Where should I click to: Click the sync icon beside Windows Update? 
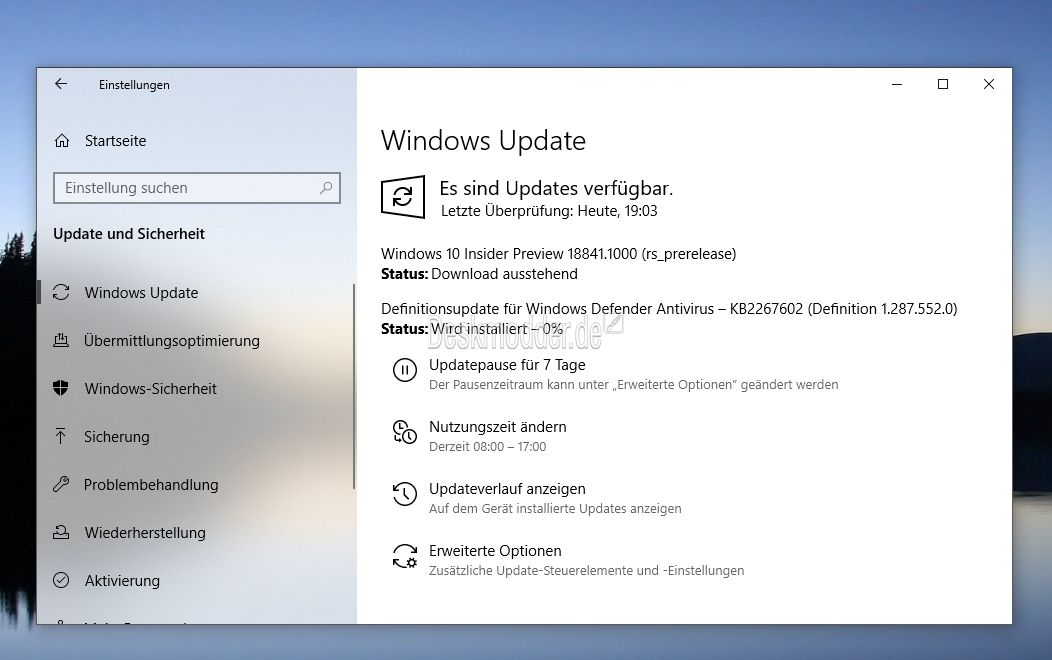(x=61, y=292)
